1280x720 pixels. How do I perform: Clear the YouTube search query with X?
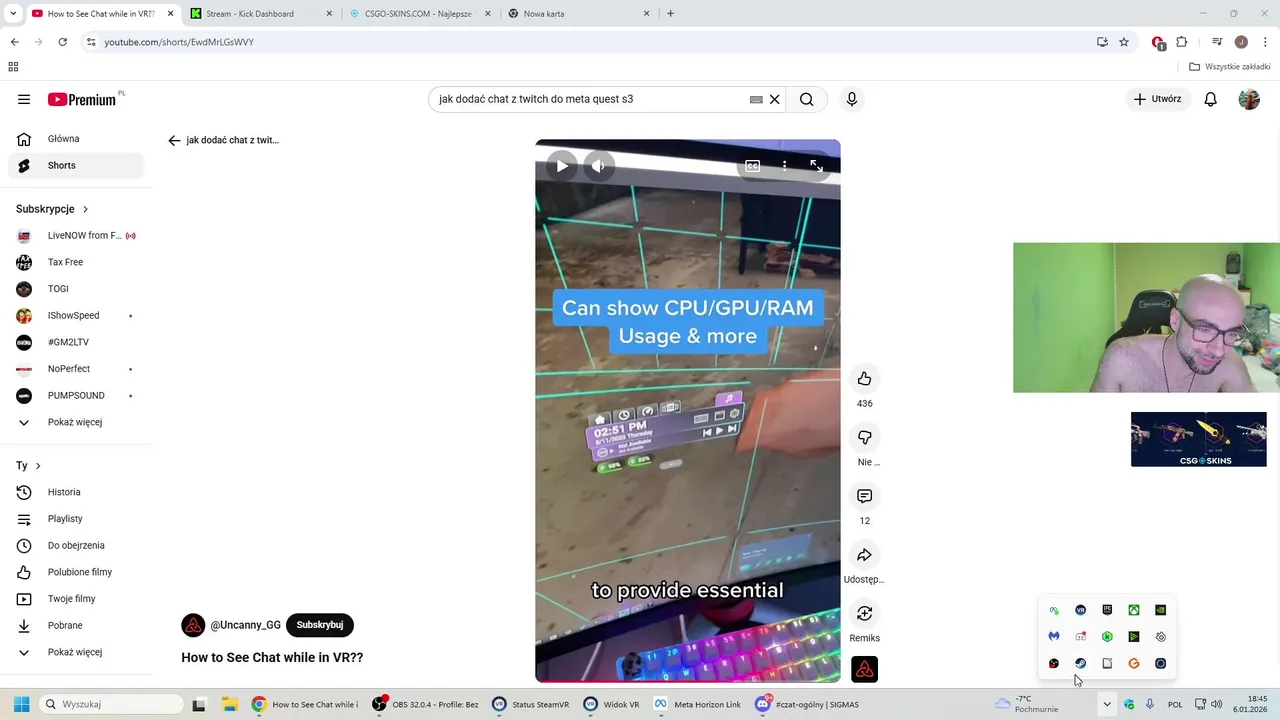click(774, 99)
